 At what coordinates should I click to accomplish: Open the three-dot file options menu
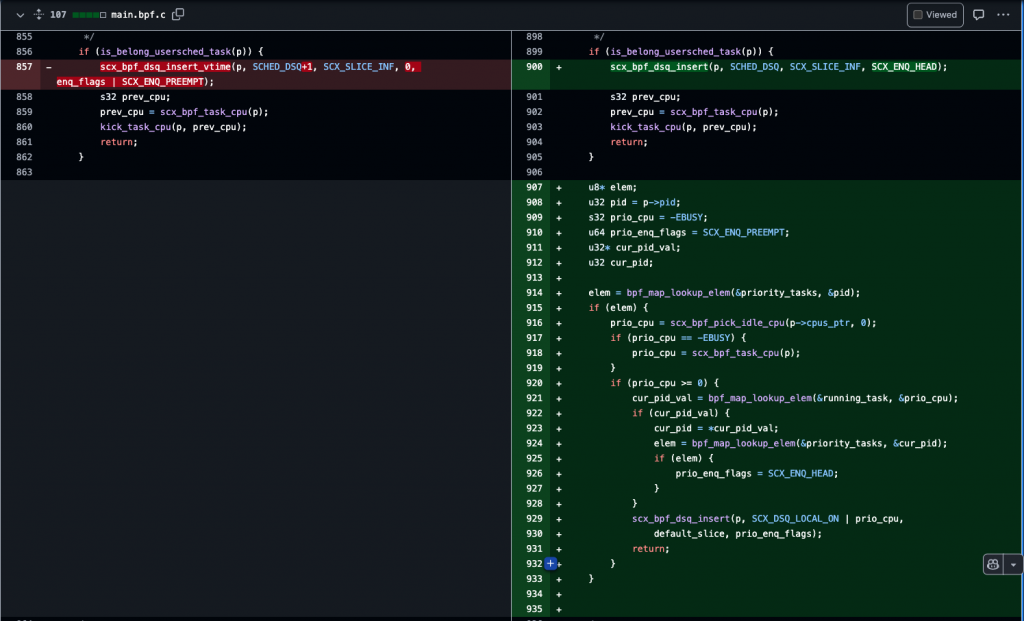pyautogui.click(x=1003, y=15)
